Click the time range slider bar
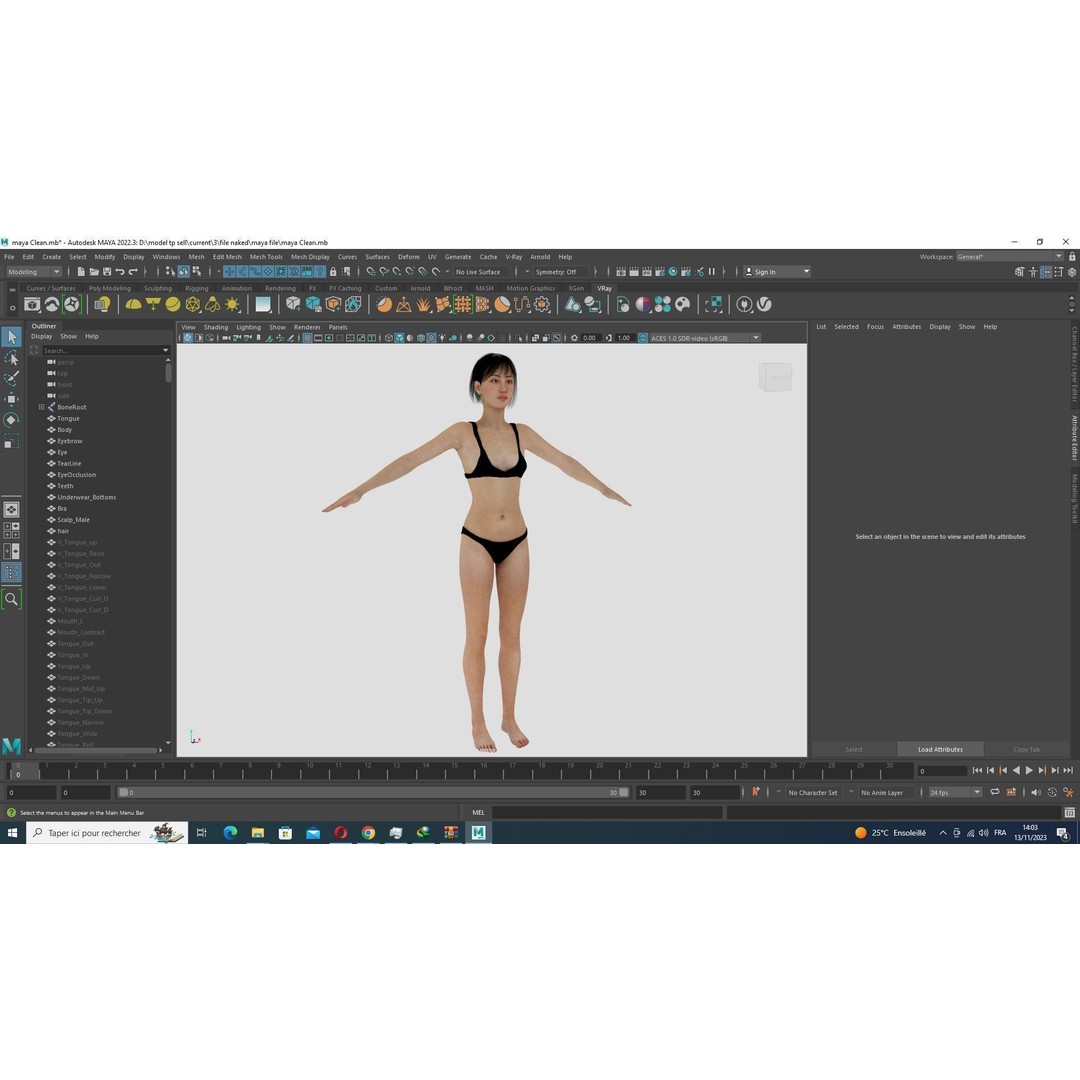Image resolution: width=1080 pixels, height=1080 pixels. (373, 793)
